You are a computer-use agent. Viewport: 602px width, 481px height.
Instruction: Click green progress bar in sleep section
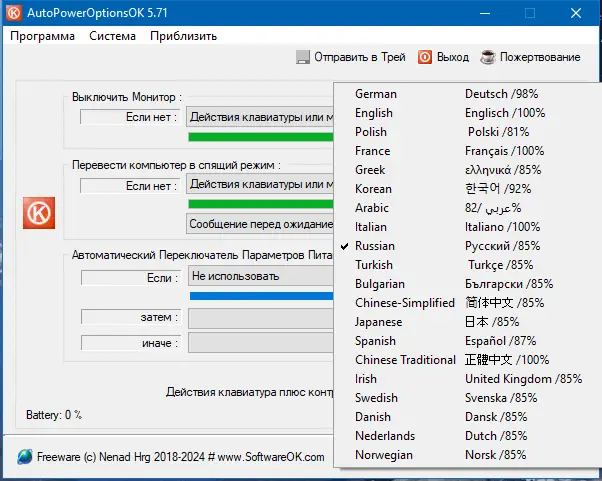point(261,204)
